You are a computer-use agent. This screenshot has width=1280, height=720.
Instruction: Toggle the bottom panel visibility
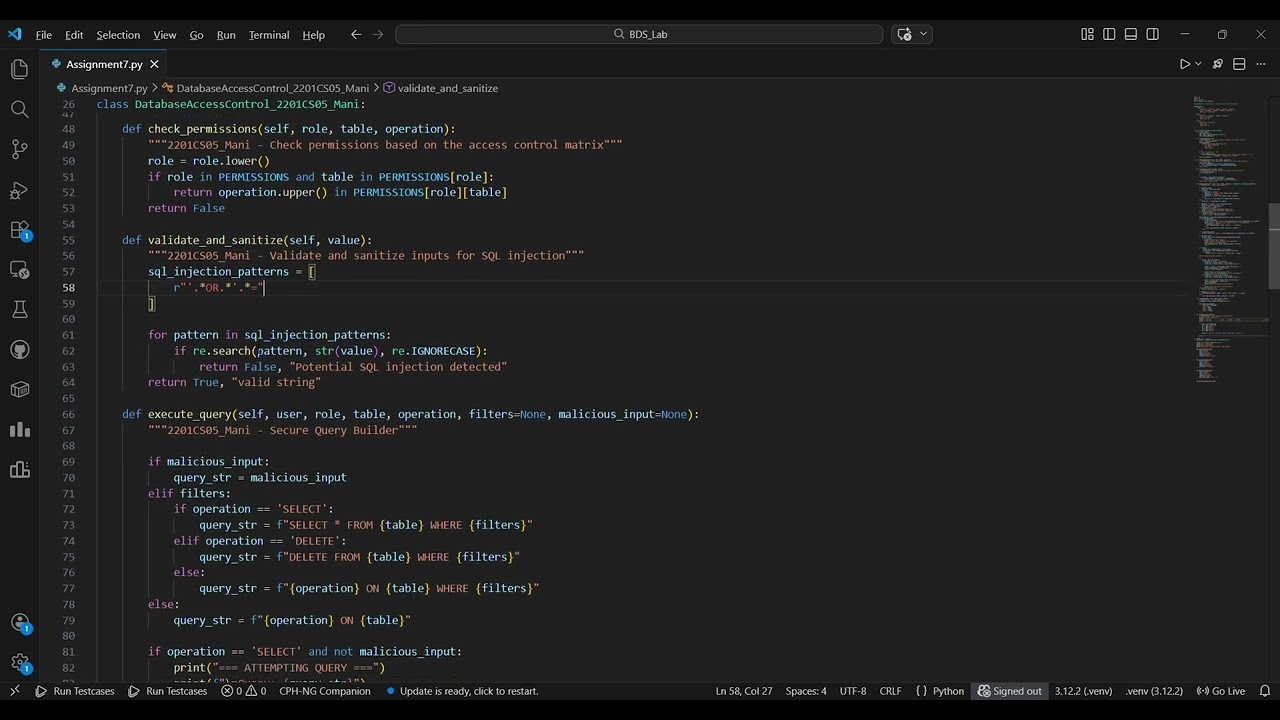1131,34
